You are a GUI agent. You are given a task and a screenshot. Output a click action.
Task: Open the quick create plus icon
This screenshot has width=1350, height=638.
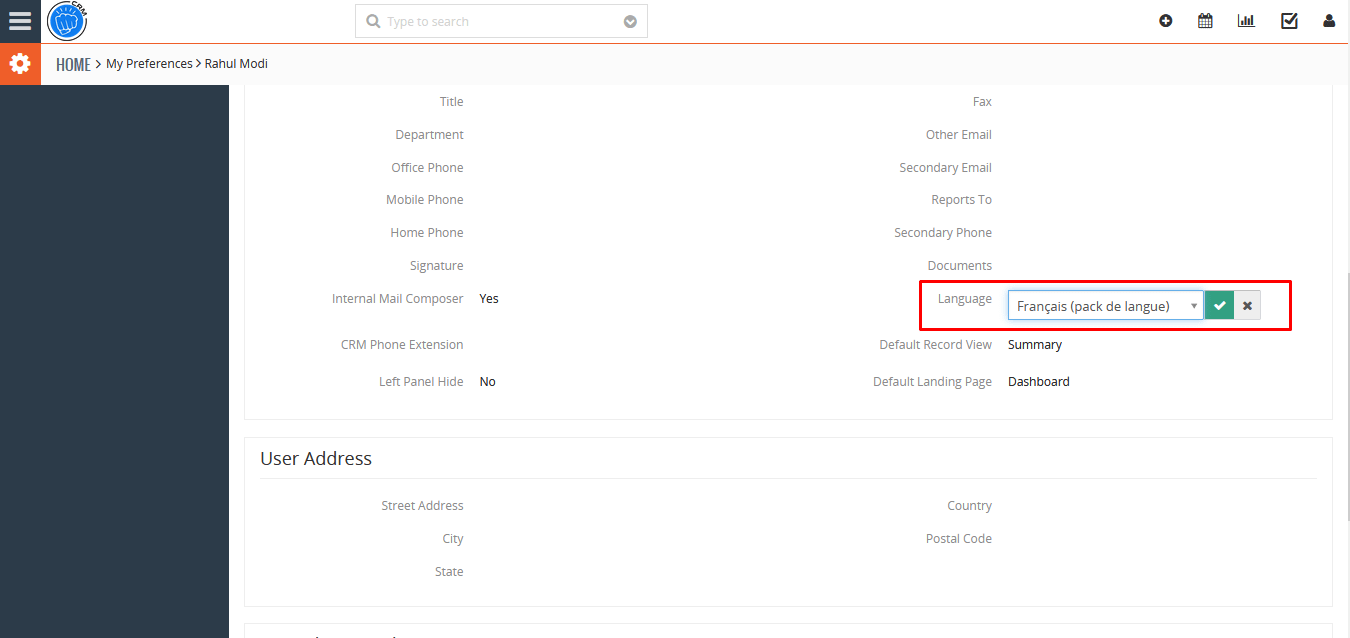point(1165,20)
